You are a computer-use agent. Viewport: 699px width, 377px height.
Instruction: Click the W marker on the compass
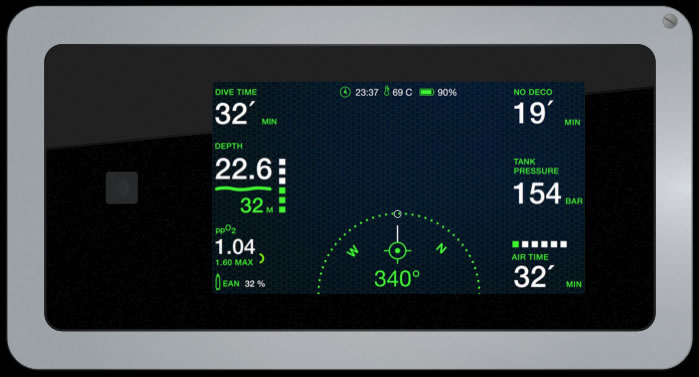(353, 251)
